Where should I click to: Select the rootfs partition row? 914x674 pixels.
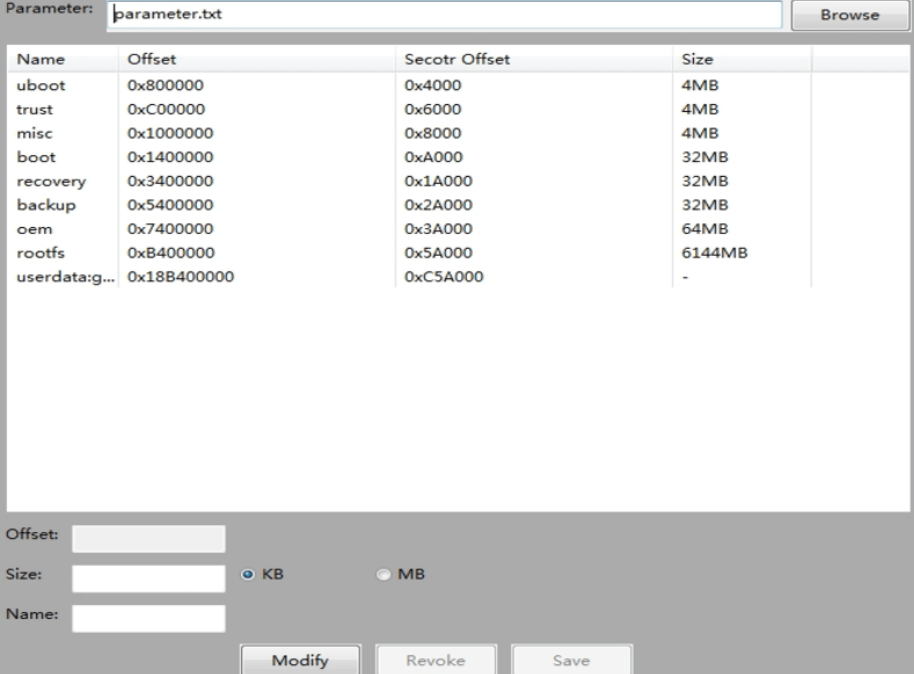pos(409,252)
